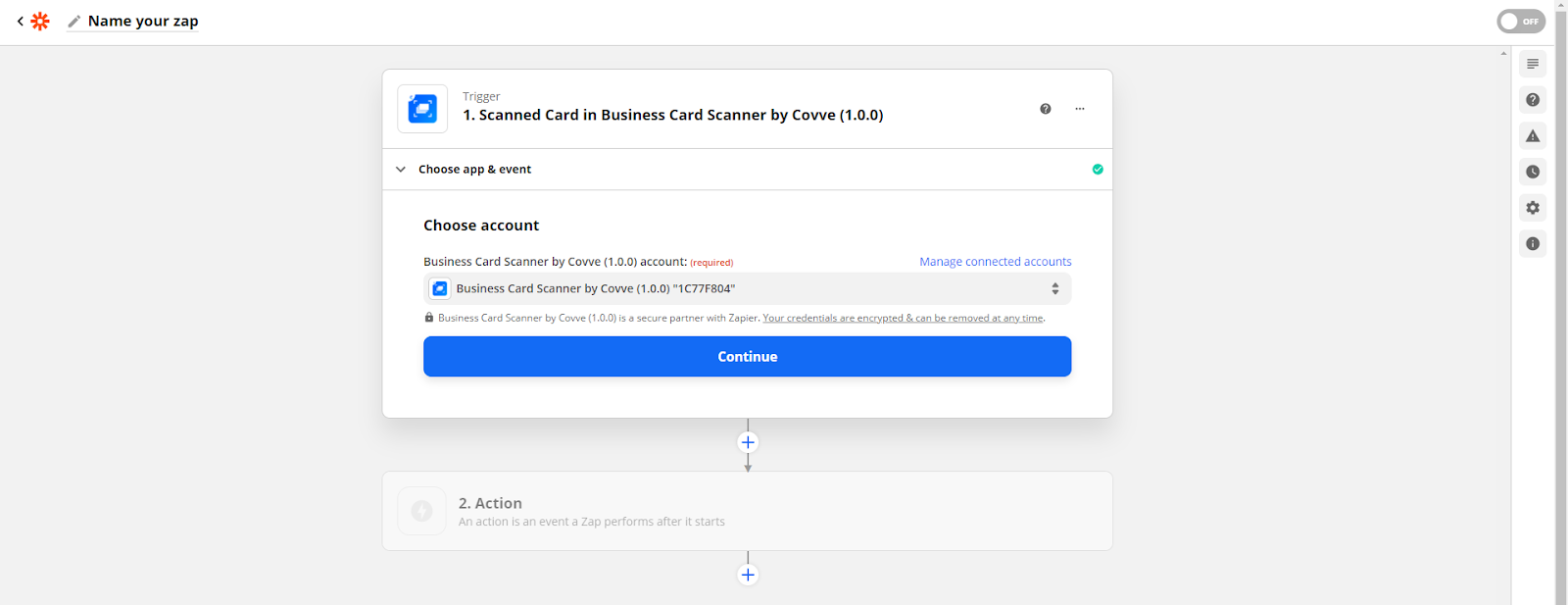Open the warning triangle issues panel
Image resolution: width=1568 pixels, height=605 pixels.
tap(1533, 136)
